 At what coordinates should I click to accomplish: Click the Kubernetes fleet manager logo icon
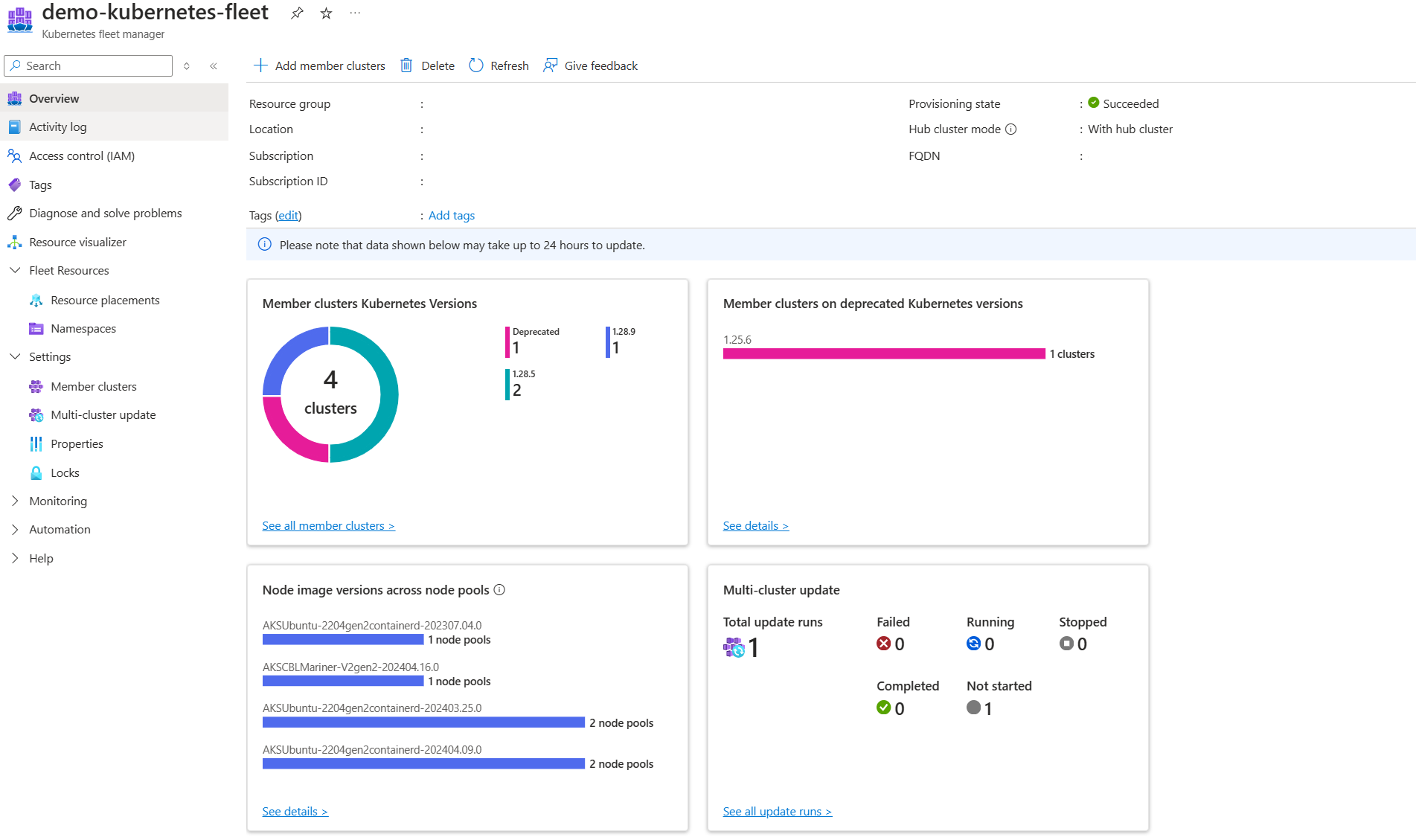[20, 20]
